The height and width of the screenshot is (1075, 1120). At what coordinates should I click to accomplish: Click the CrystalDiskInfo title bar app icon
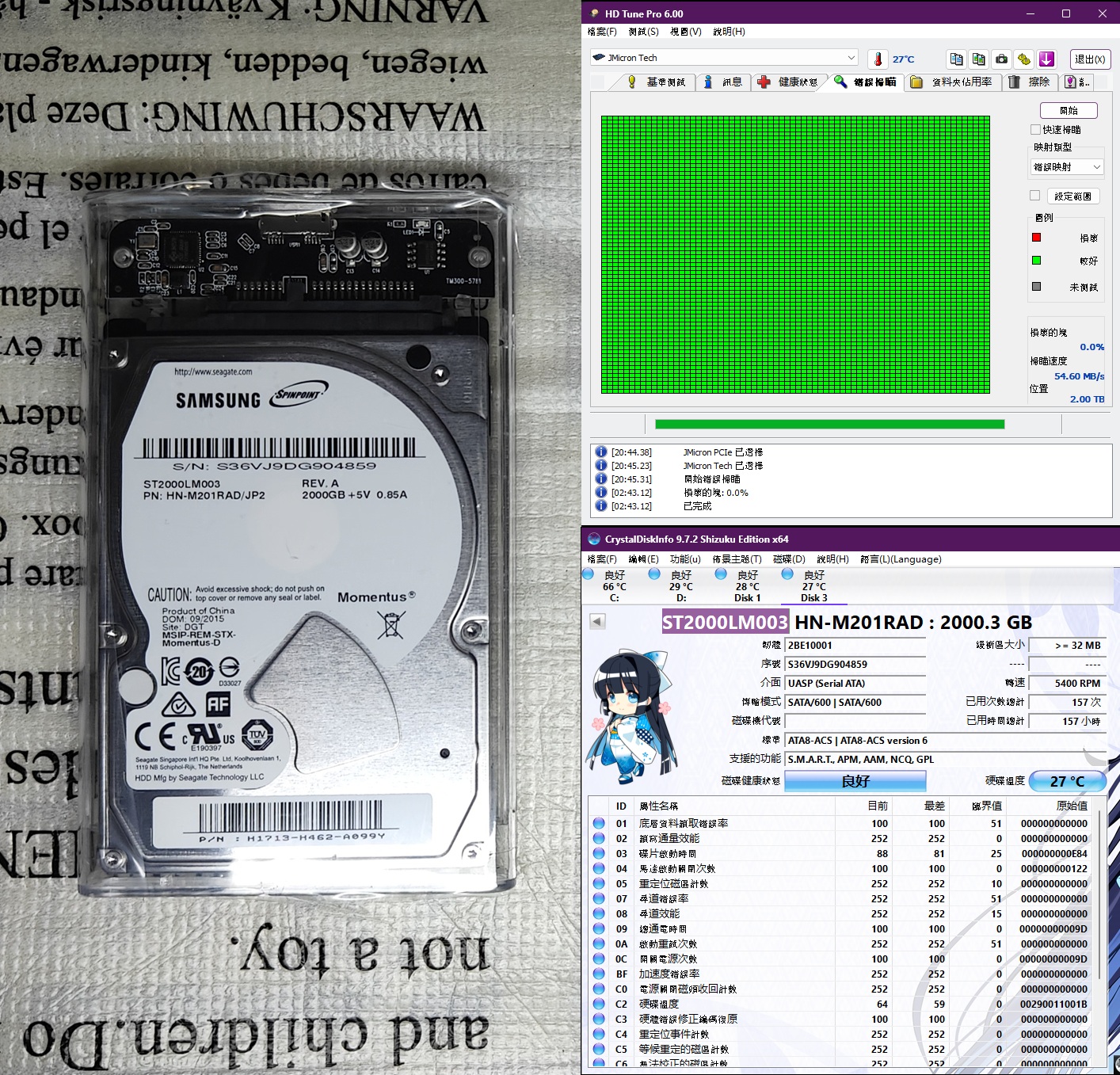point(594,539)
